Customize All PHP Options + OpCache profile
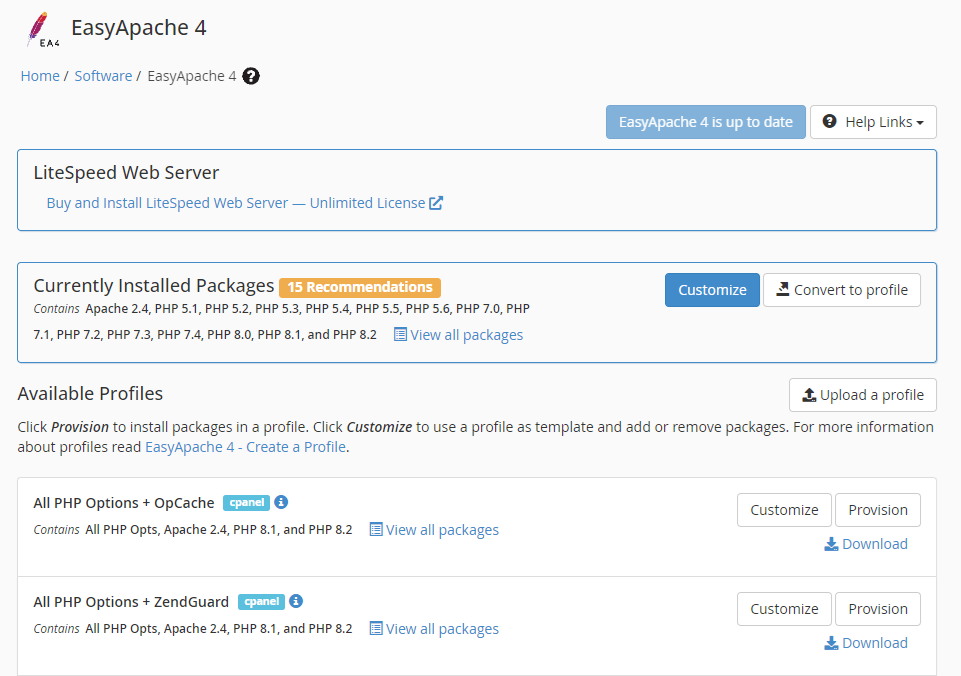 point(784,510)
